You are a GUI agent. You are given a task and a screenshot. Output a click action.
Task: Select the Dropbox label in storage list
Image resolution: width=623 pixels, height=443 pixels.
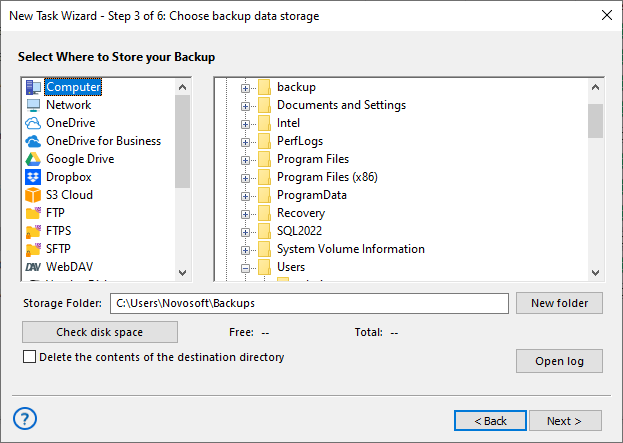[x=69, y=177]
